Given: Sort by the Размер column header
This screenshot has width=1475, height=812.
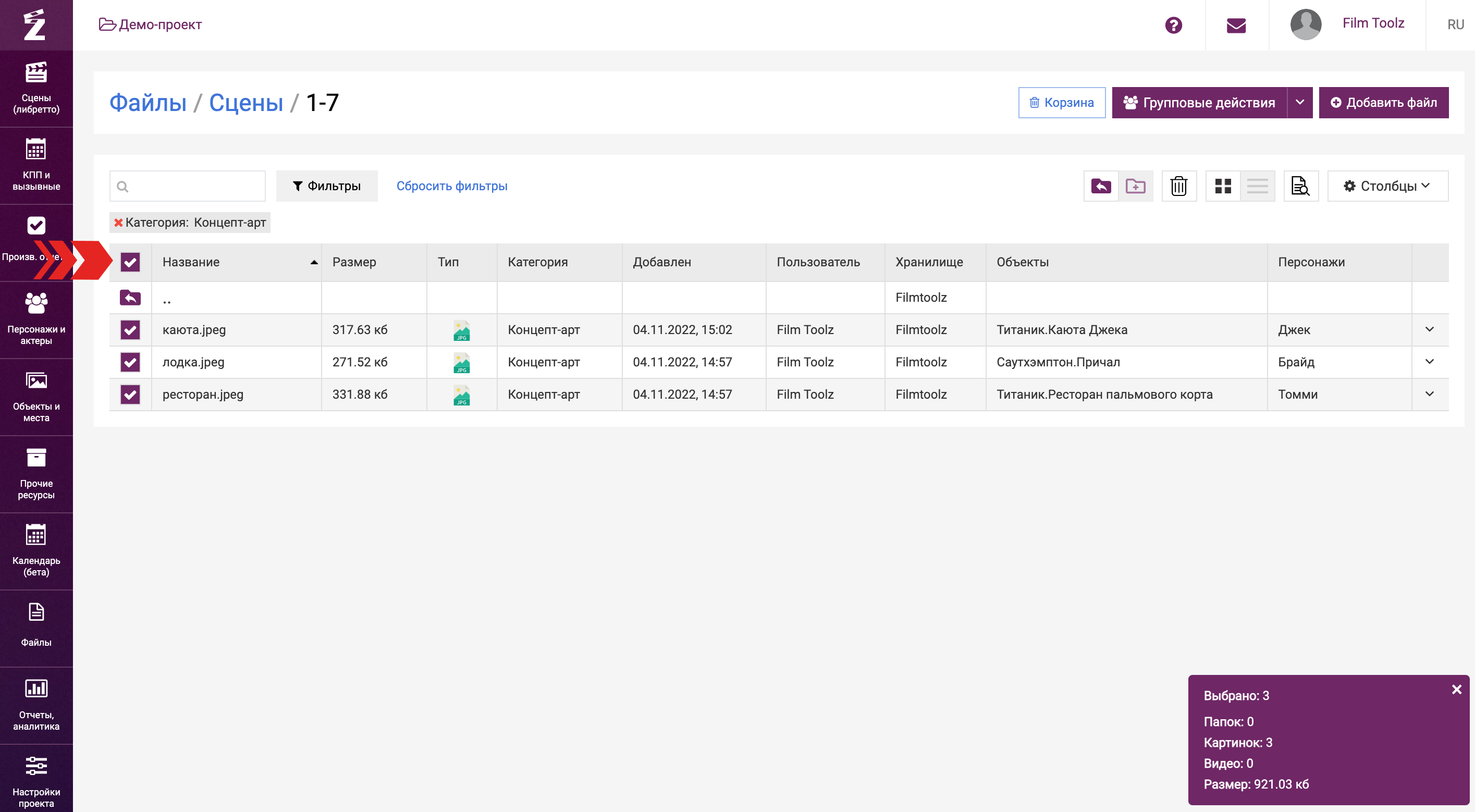Looking at the screenshot, I should tap(374, 262).
